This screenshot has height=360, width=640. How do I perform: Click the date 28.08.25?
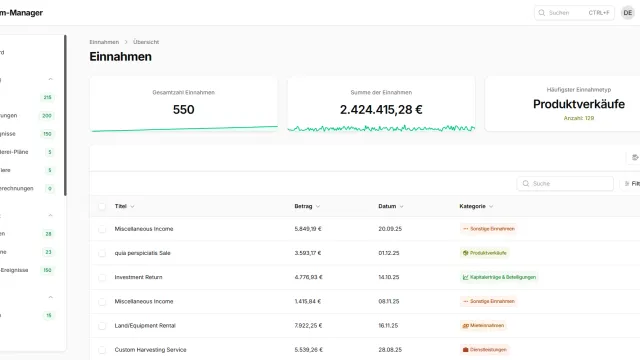[x=390, y=350]
